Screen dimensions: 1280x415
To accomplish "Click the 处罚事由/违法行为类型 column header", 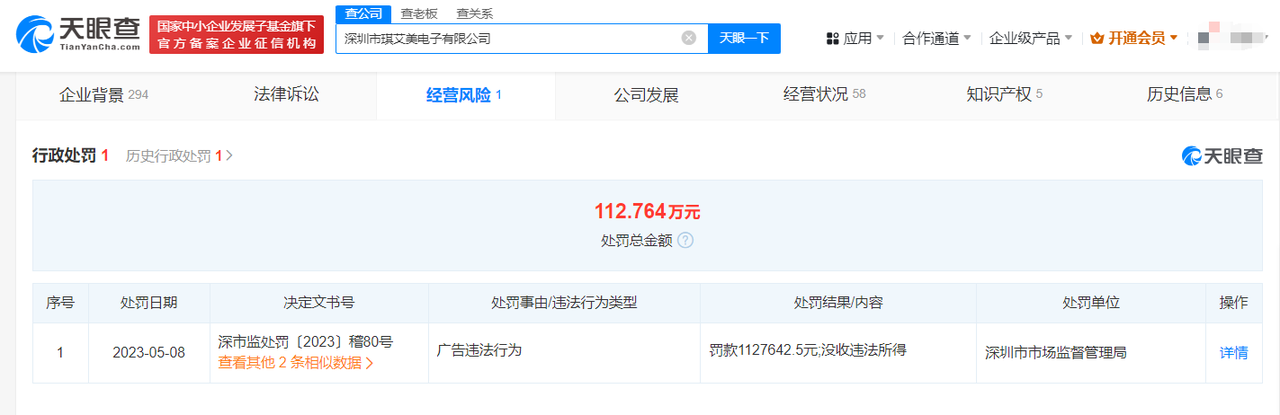I will (x=564, y=303).
